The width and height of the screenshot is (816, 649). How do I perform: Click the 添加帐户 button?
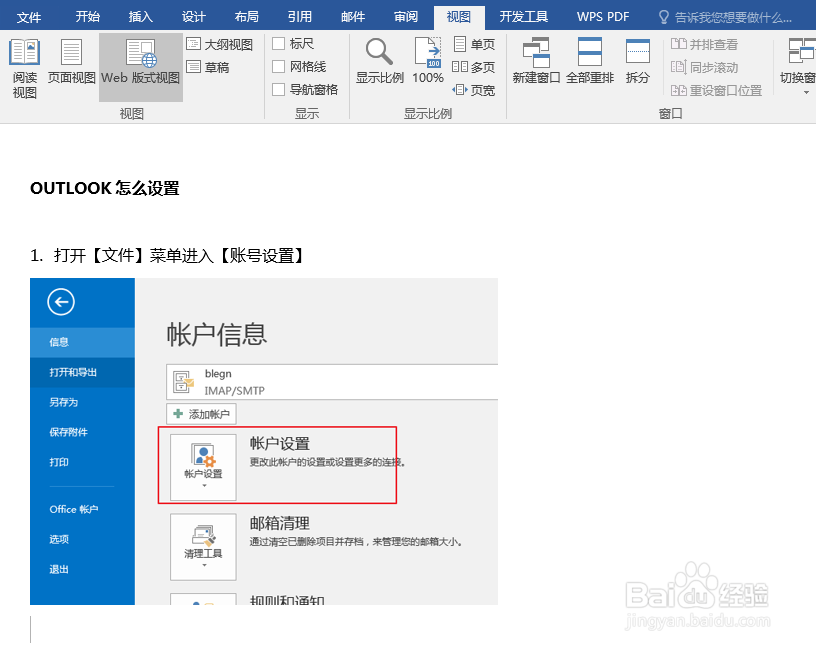pyautogui.click(x=201, y=414)
